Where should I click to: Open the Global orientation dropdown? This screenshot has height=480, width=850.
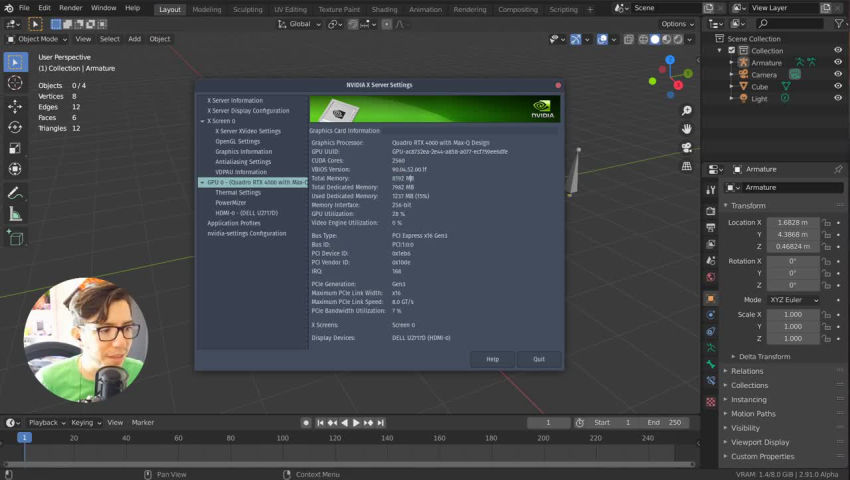(299, 24)
